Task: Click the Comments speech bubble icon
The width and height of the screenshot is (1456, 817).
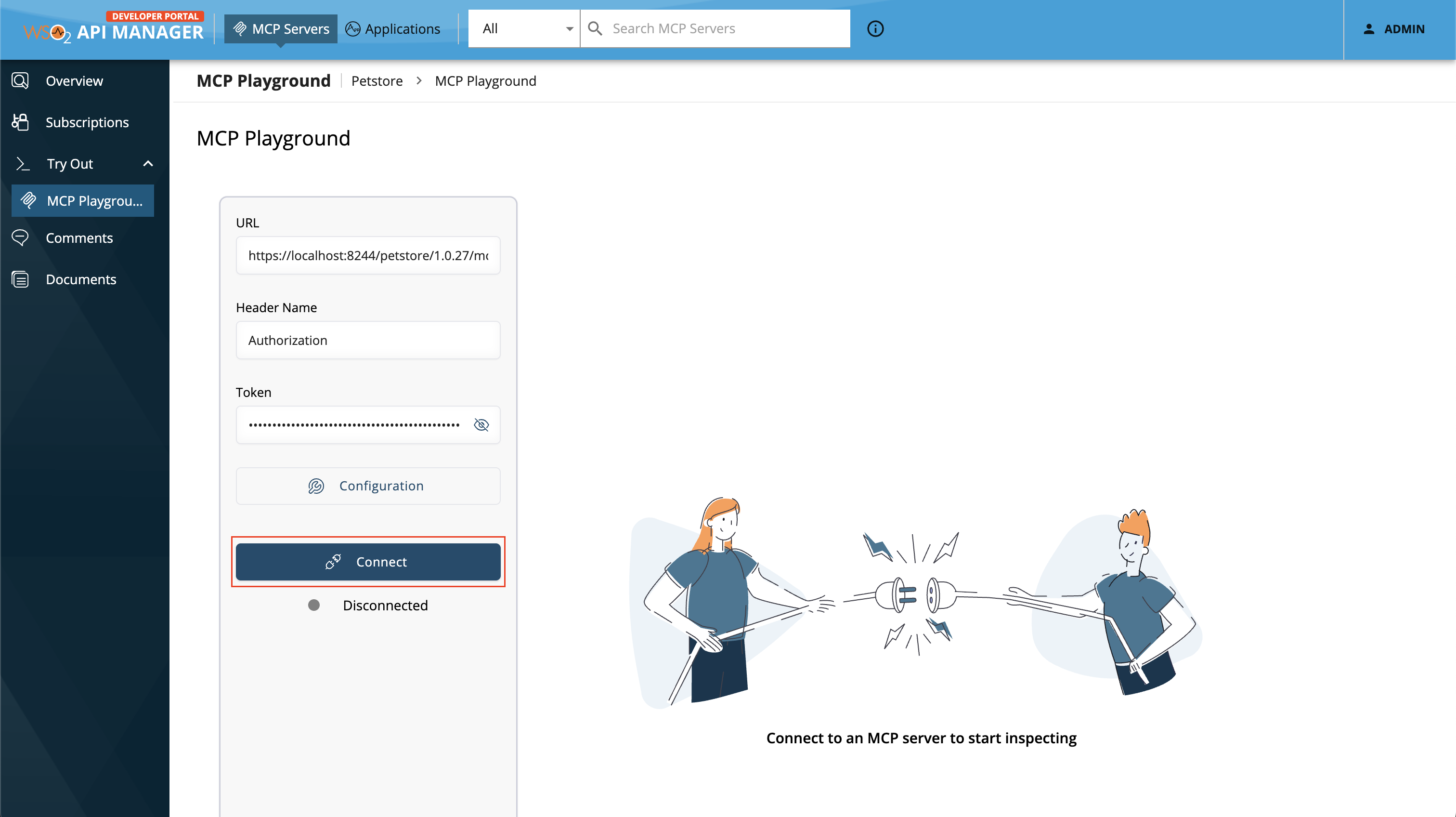Action: [20, 238]
